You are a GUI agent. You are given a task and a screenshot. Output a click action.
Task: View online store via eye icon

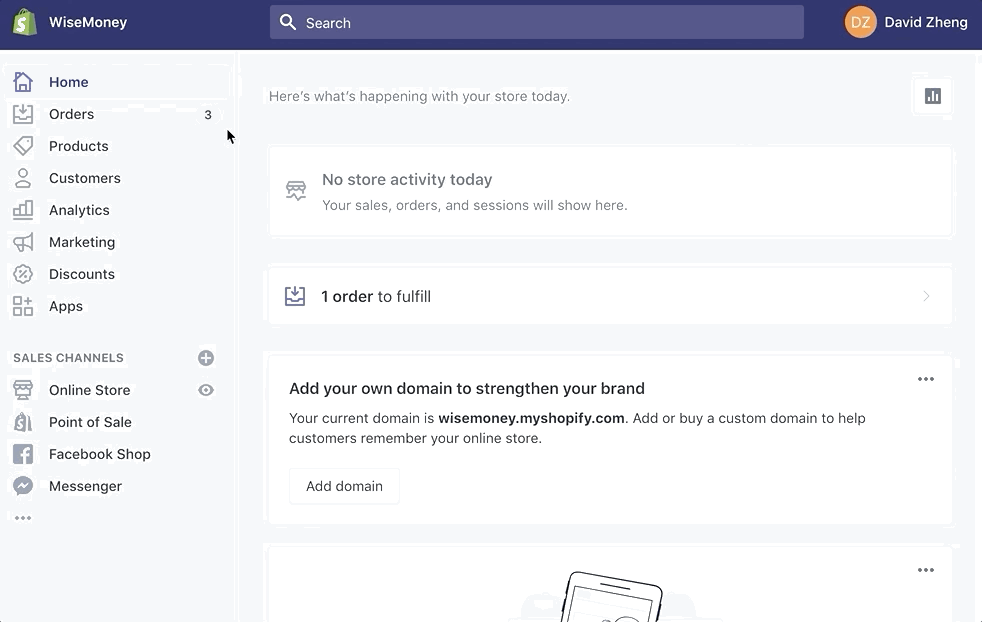[x=206, y=390]
